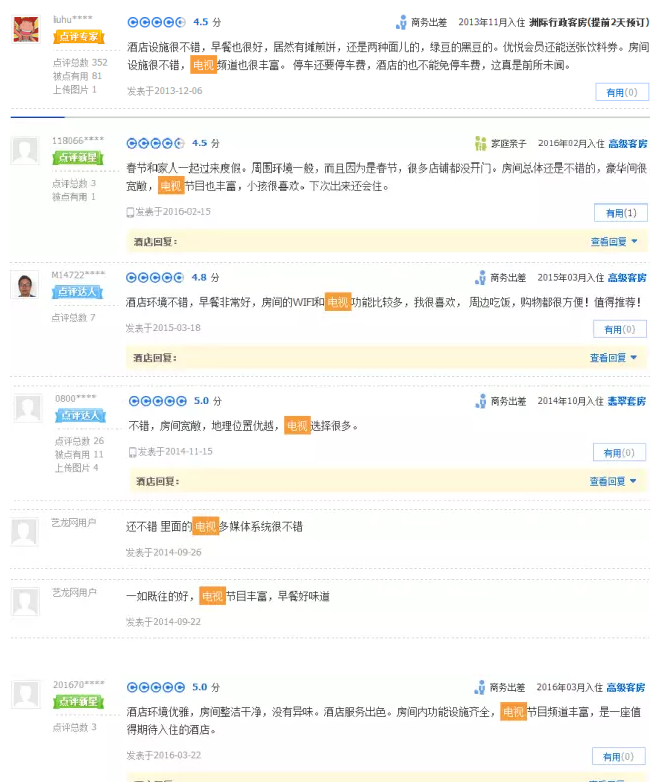656x784 pixels.
Task: Click 点评总数 26 stat
Action: coord(80,441)
